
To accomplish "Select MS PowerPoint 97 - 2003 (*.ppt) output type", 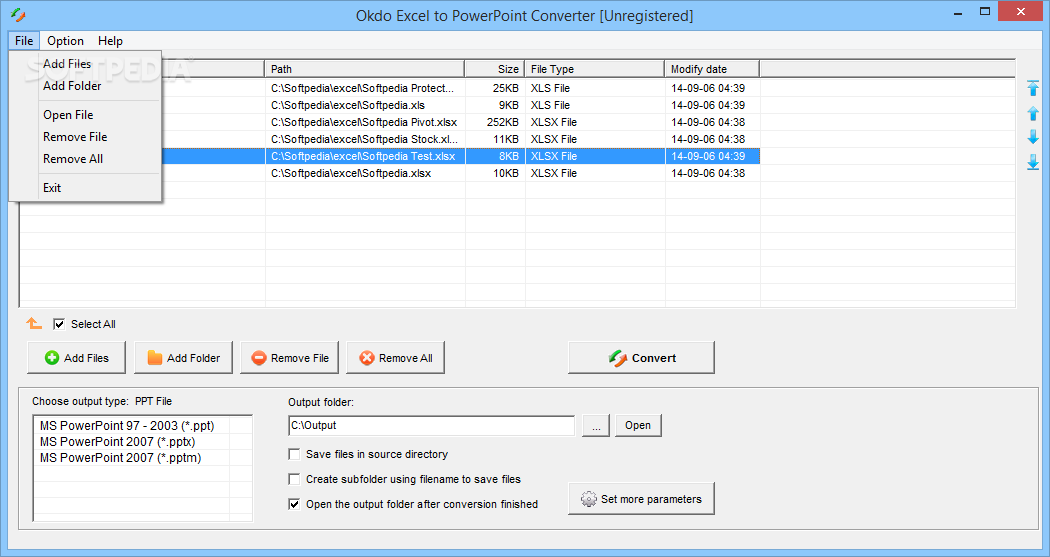I will pos(127,426).
